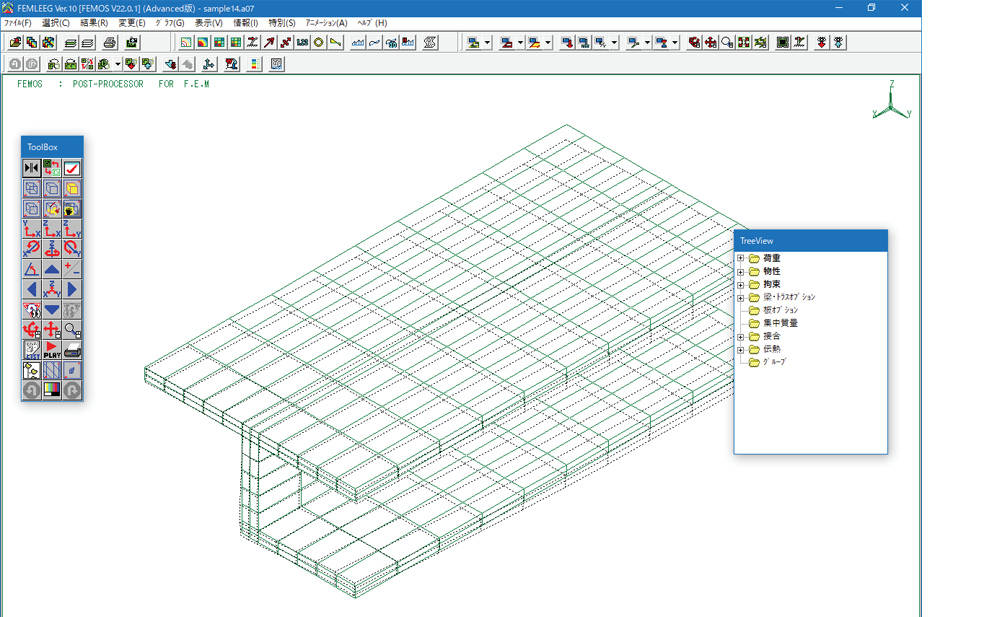Click the left triangle arrow in ToolBox
1000x617 pixels.
click(x=31, y=289)
